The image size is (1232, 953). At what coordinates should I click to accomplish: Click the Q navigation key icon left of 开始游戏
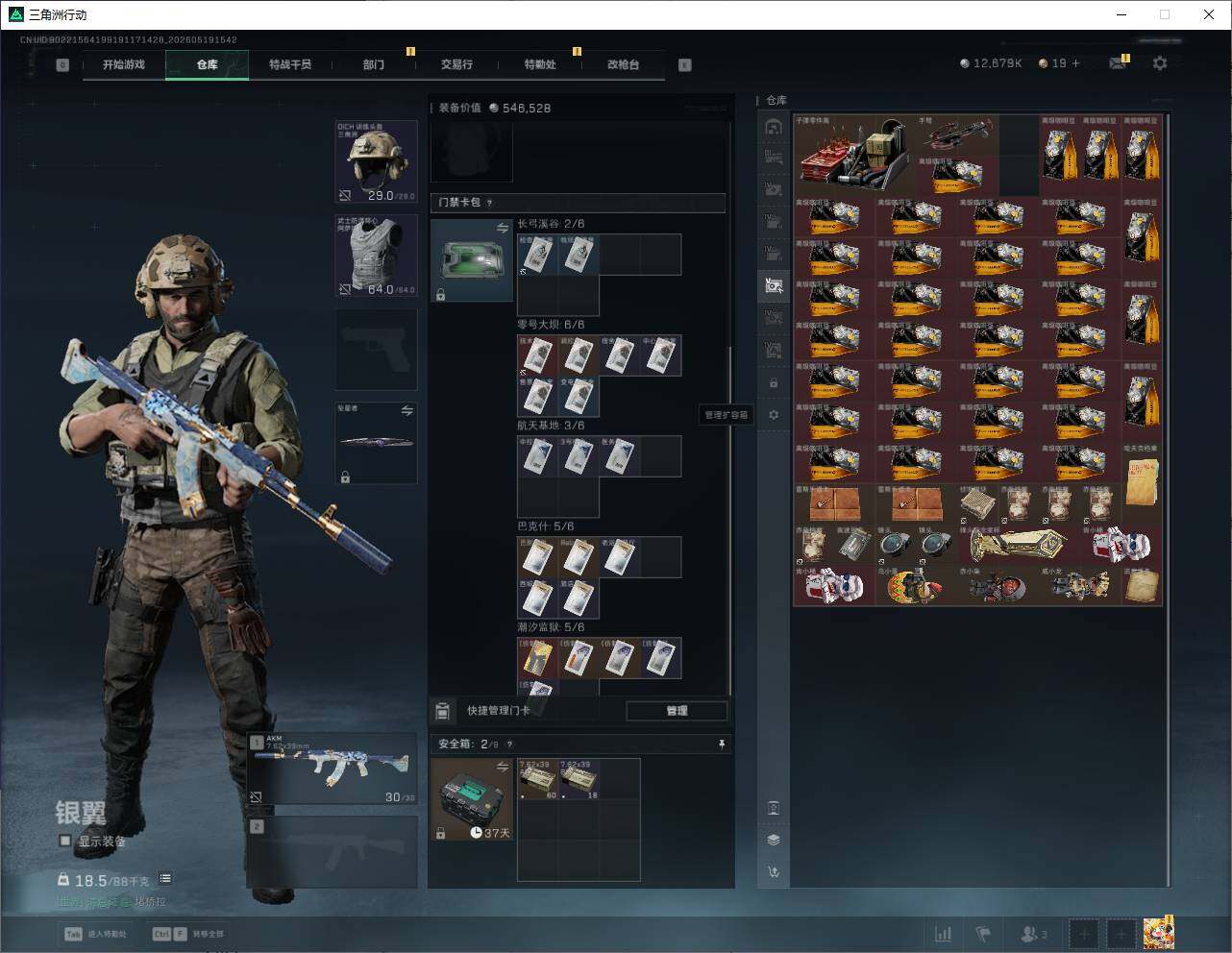[x=62, y=65]
